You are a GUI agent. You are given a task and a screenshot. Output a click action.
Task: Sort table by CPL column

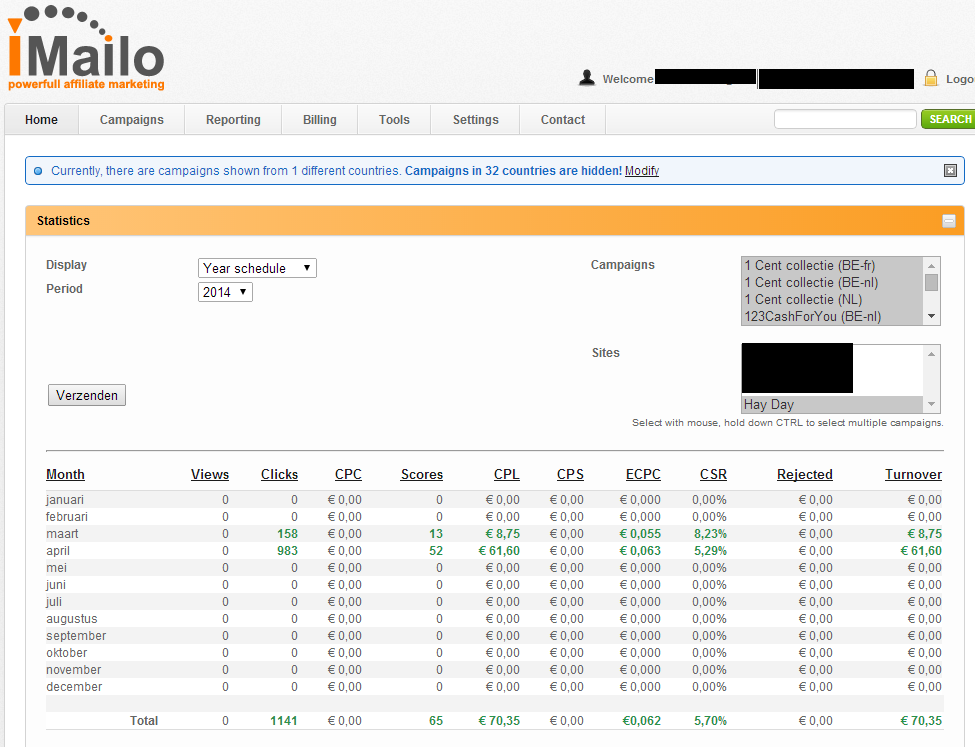point(507,475)
